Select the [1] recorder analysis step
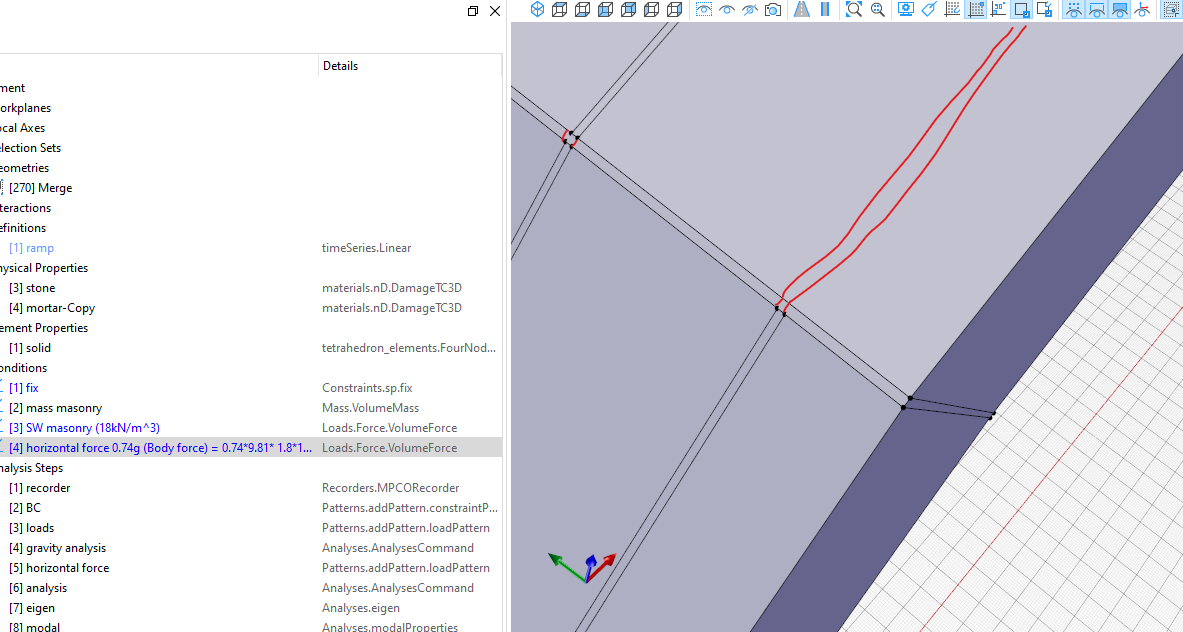The image size is (1183, 632). coord(40,487)
